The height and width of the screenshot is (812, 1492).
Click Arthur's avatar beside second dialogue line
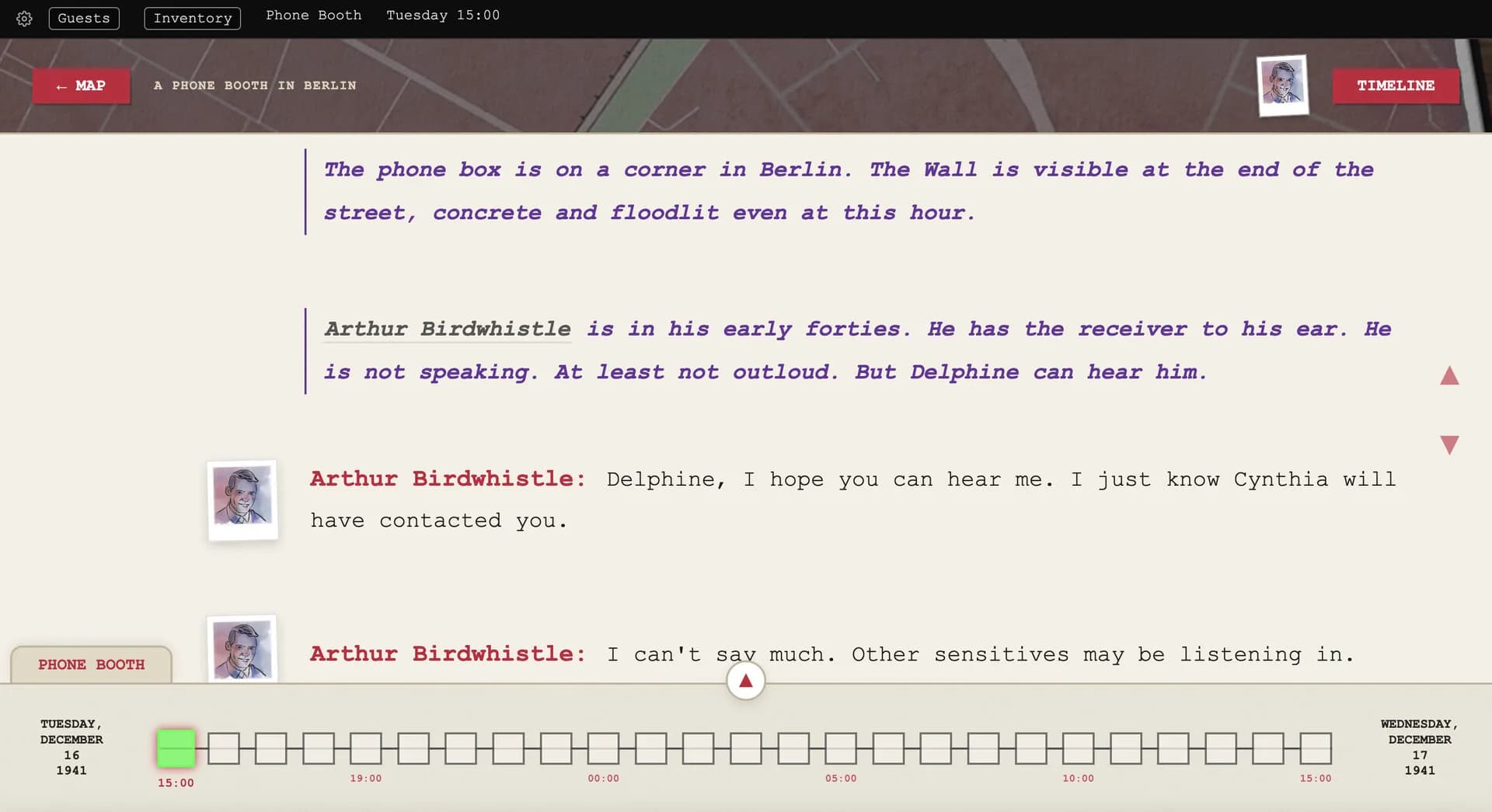click(242, 649)
